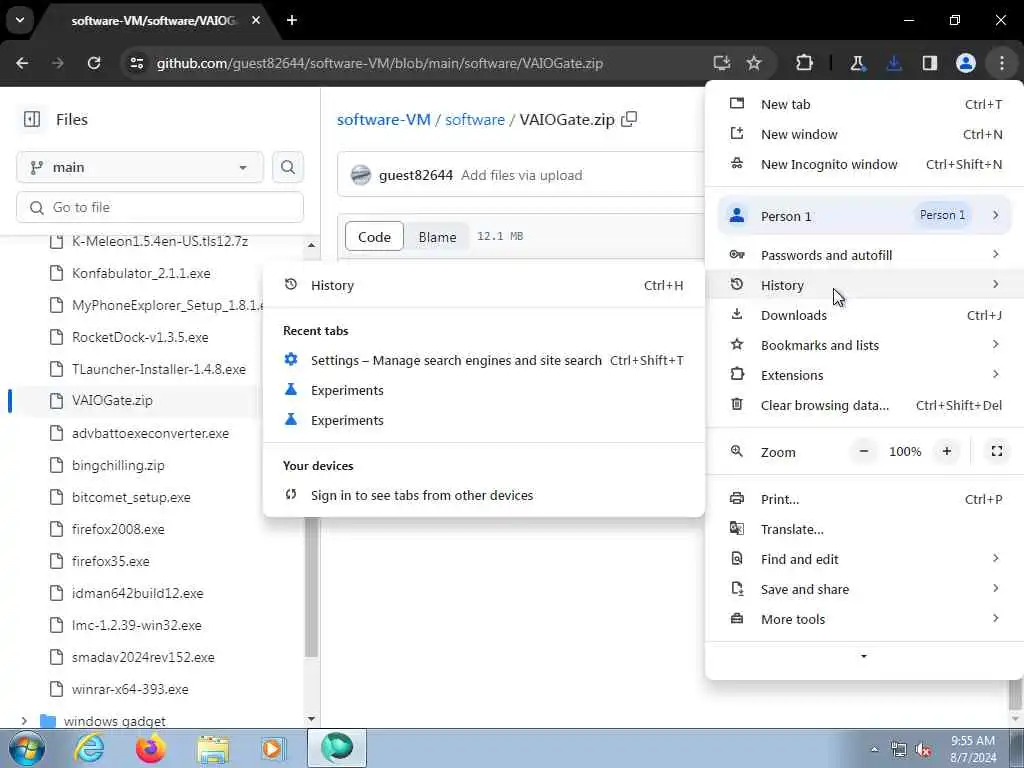Enter fullscreen mode icon
The height and width of the screenshot is (768, 1024).
point(997,451)
